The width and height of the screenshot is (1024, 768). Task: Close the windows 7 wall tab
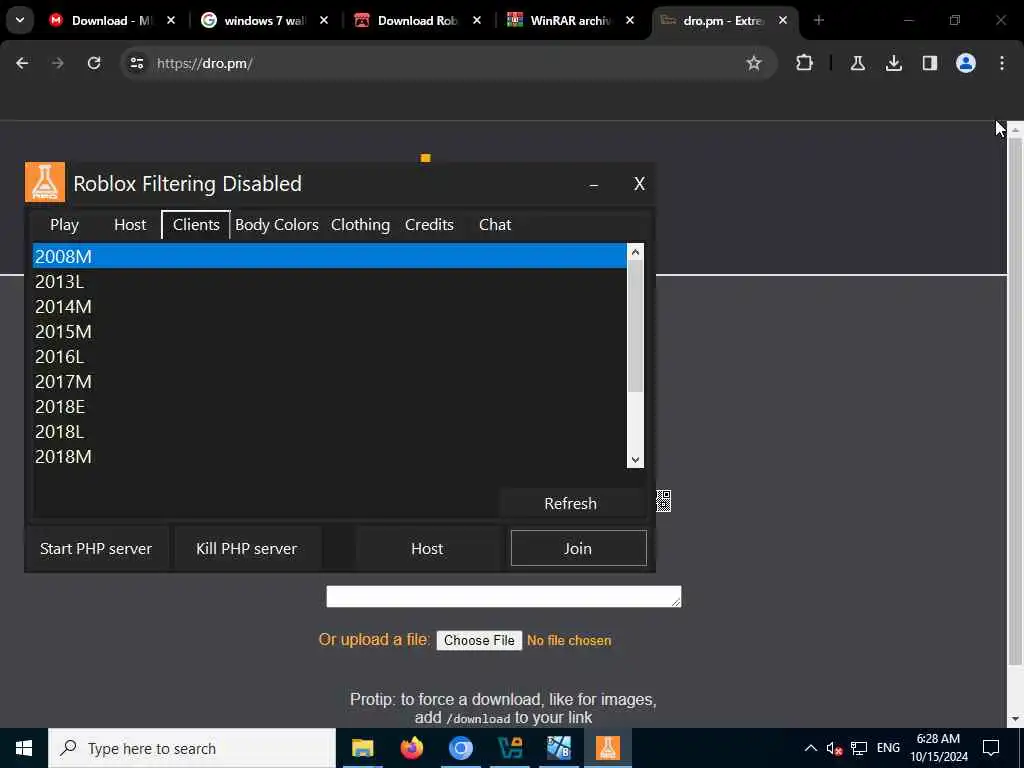[x=324, y=21]
